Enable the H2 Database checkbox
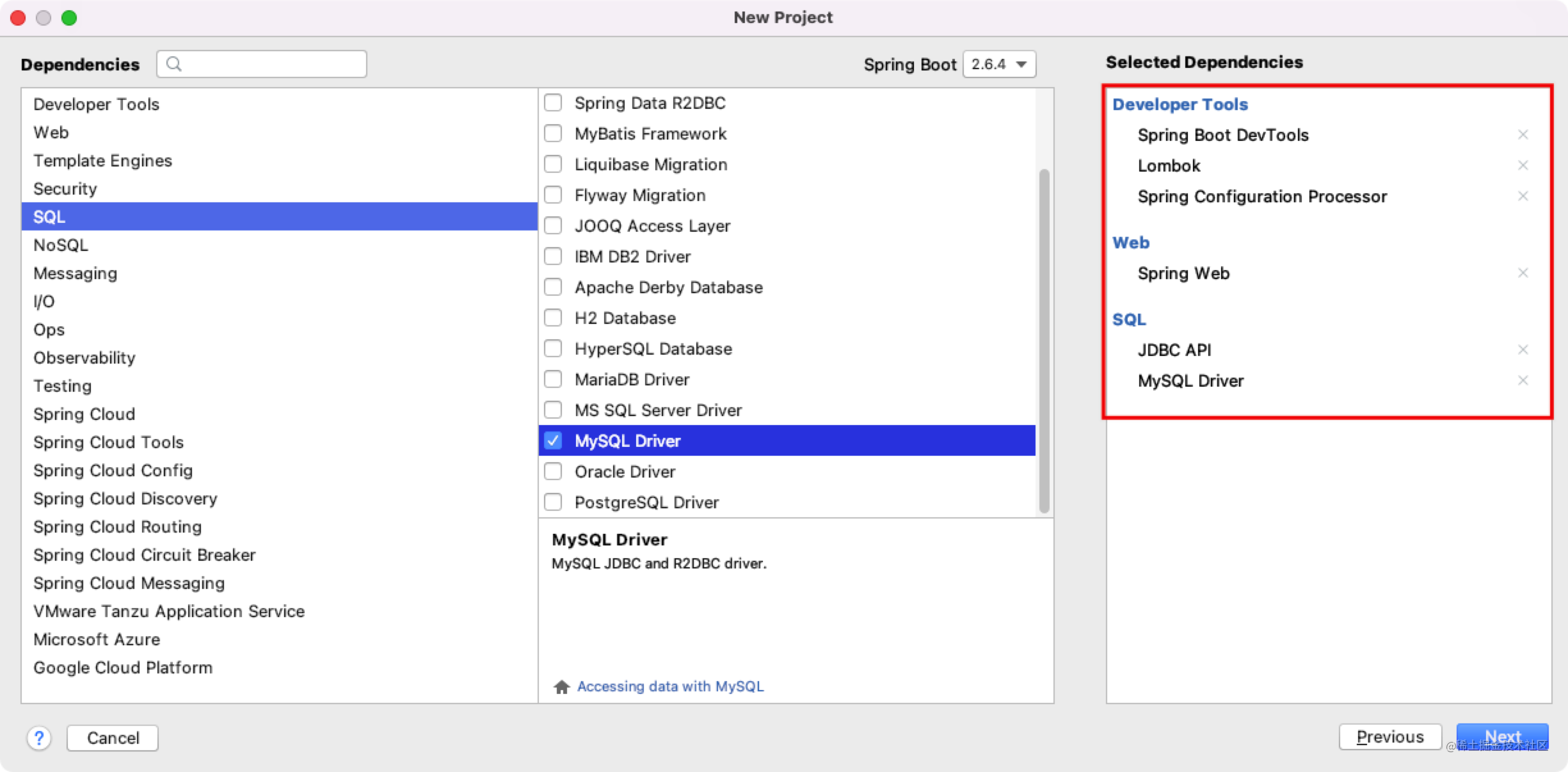The width and height of the screenshot is (1568, 772). [553, 318]
